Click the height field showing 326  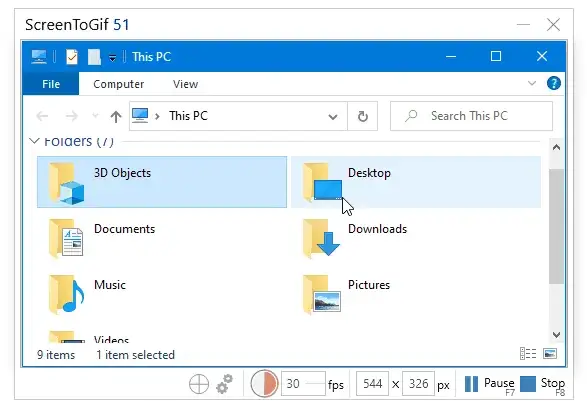pyautogui.click(x=419, y=383)
